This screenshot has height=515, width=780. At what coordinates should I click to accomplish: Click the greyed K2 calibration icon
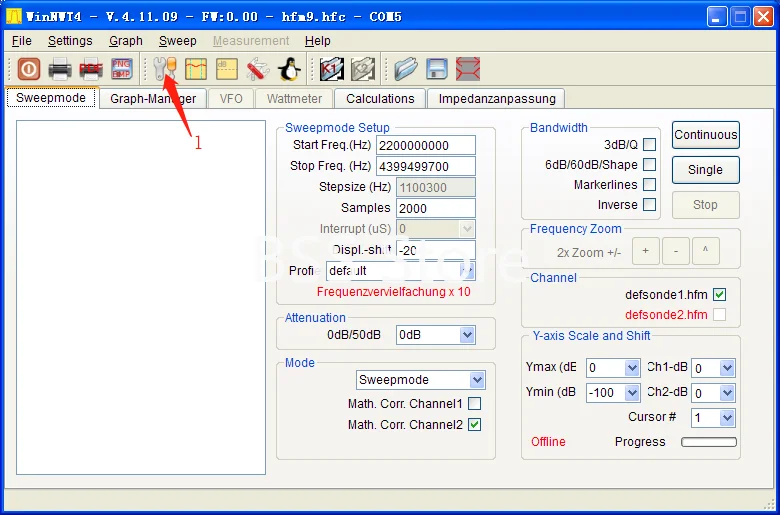363,69
